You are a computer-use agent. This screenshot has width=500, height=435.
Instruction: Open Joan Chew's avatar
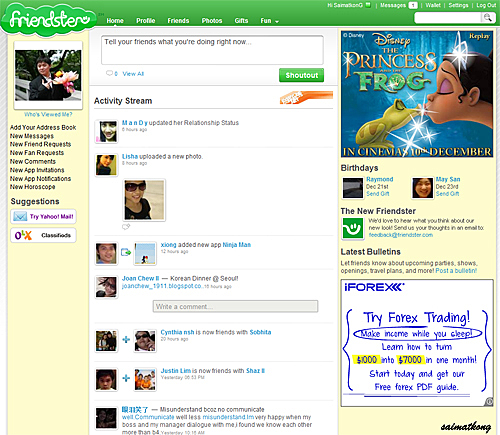(106, 287)
